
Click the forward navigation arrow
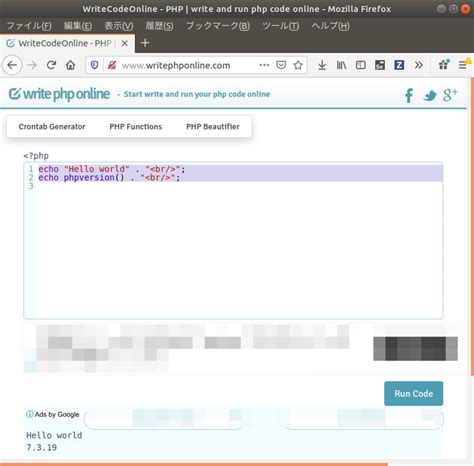(x=32, y=65)
